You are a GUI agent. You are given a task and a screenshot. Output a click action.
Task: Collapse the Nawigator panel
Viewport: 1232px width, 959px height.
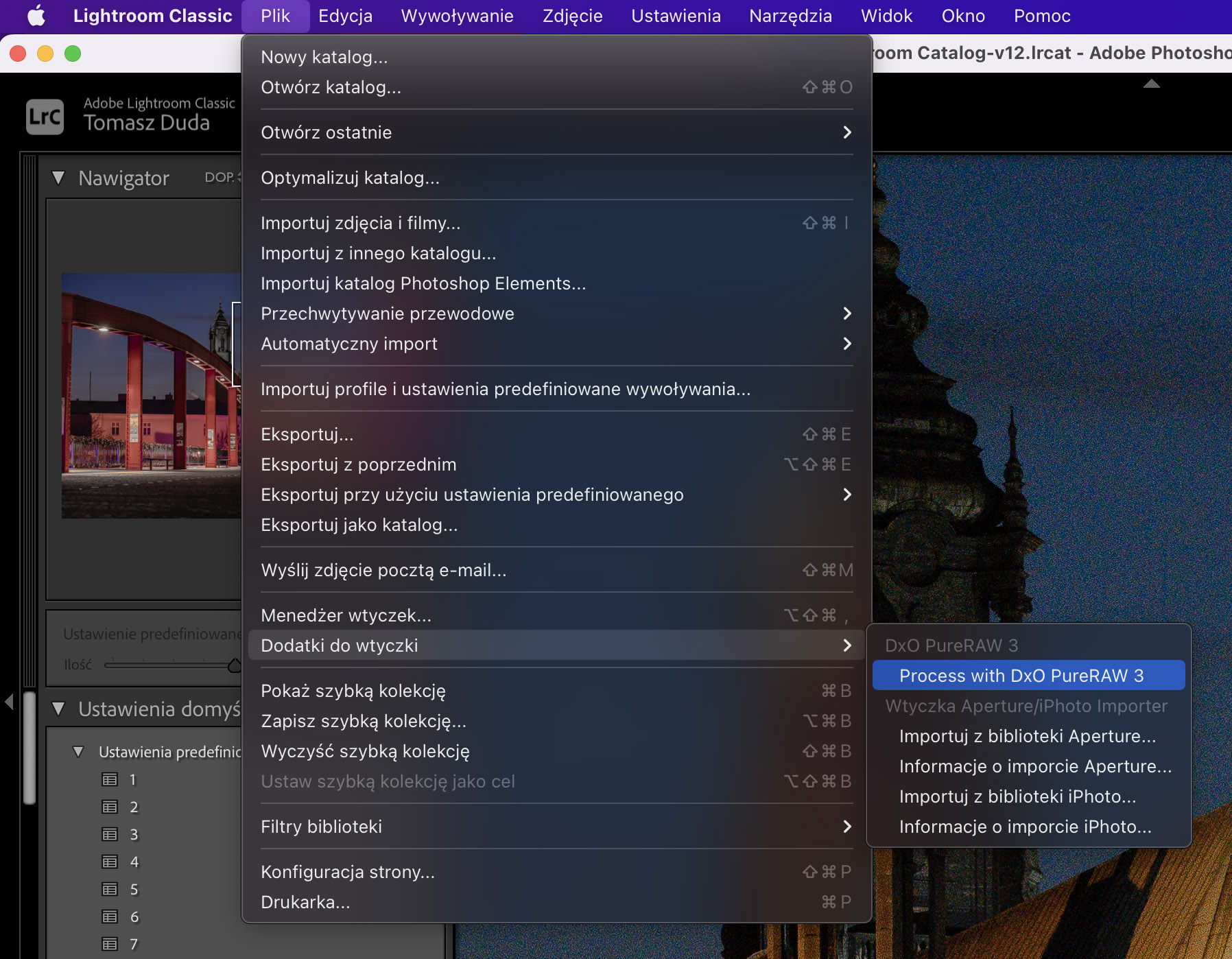[x=58, y=178]
